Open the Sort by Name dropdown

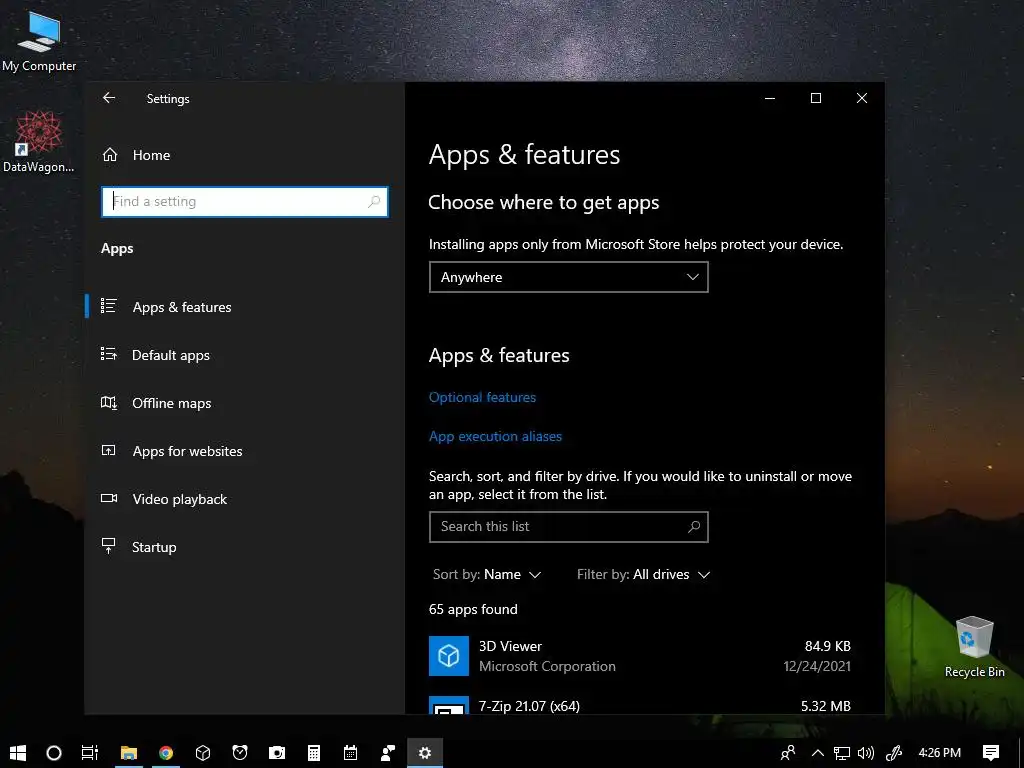(487, 575)
